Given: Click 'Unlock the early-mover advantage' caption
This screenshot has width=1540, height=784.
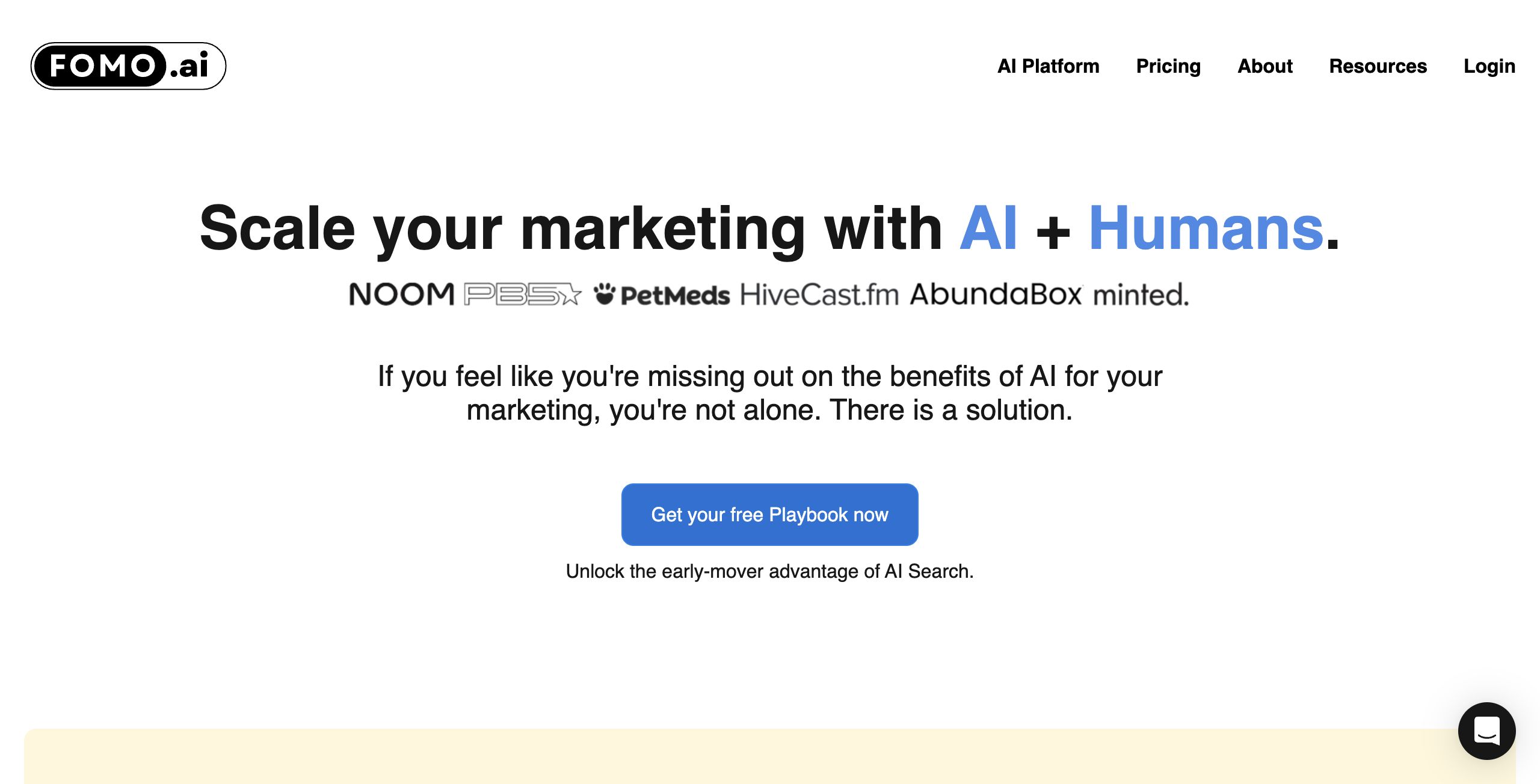Looking at the screenshot, I should (769, 571).
